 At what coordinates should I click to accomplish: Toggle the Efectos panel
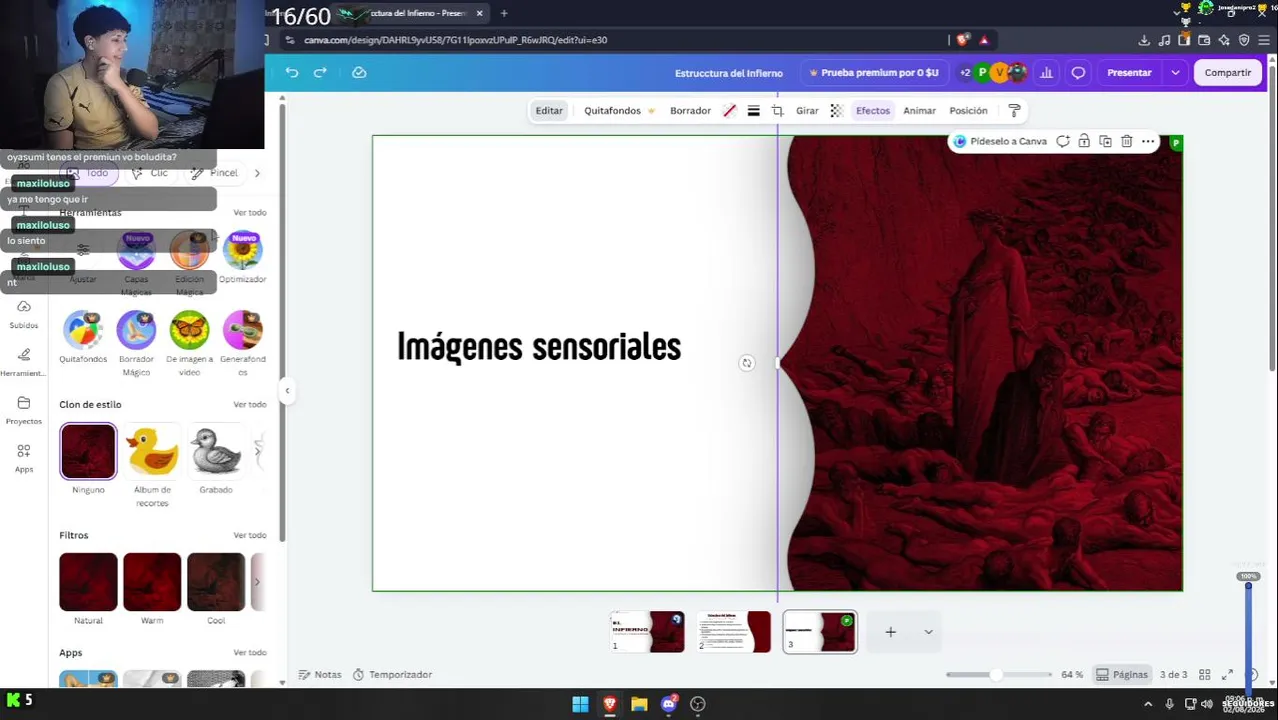pyautogui.click(x=872, y=111)
